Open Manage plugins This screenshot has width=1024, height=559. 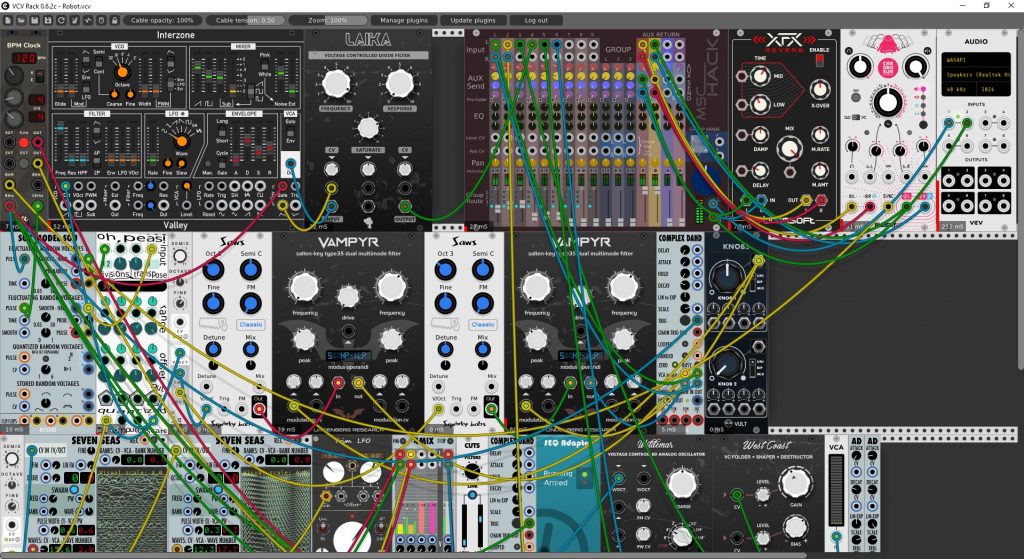[x=404, y=20]
